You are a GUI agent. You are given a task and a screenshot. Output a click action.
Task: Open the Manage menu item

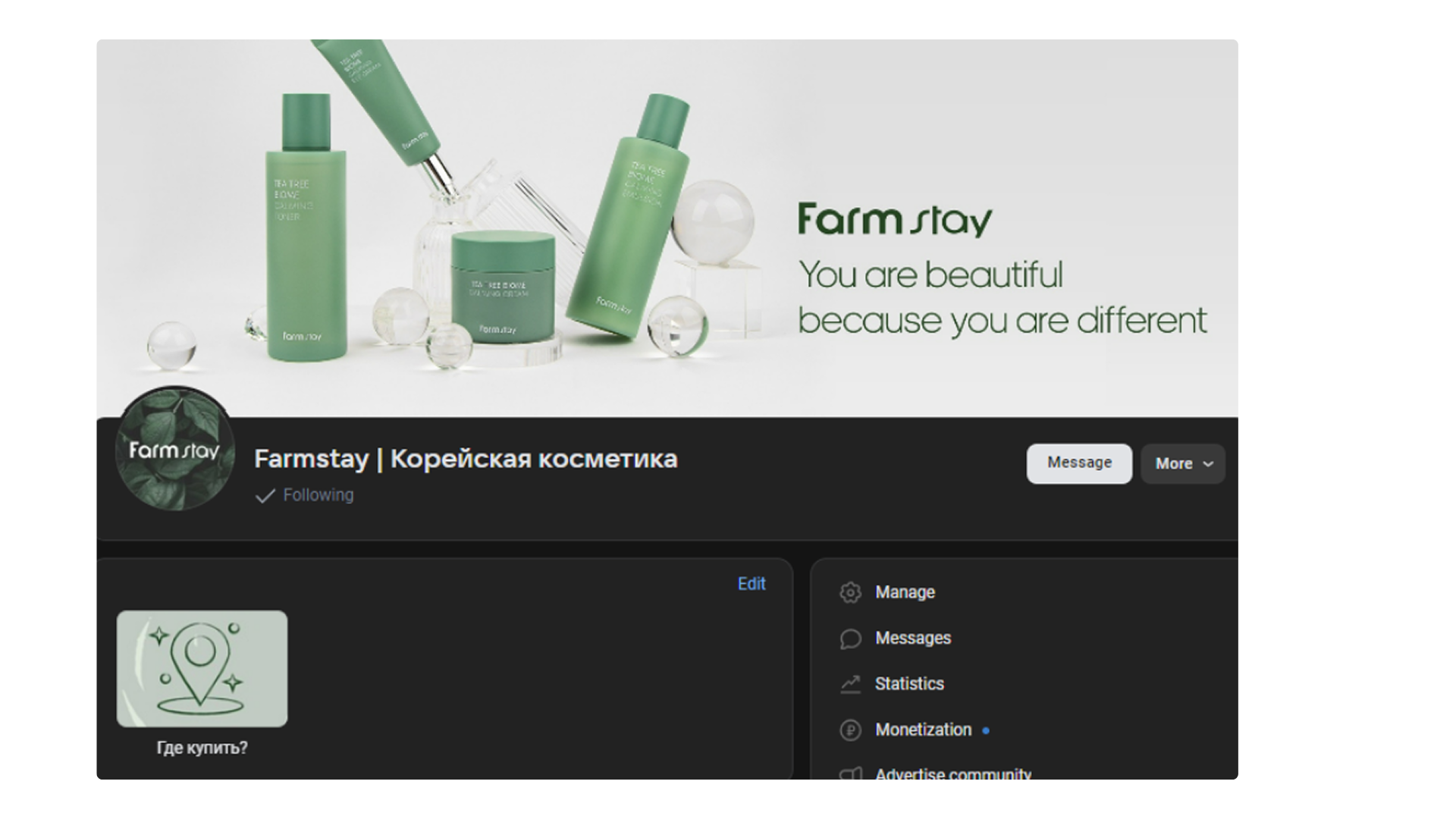pyautogui.click(x=905, y=592)
